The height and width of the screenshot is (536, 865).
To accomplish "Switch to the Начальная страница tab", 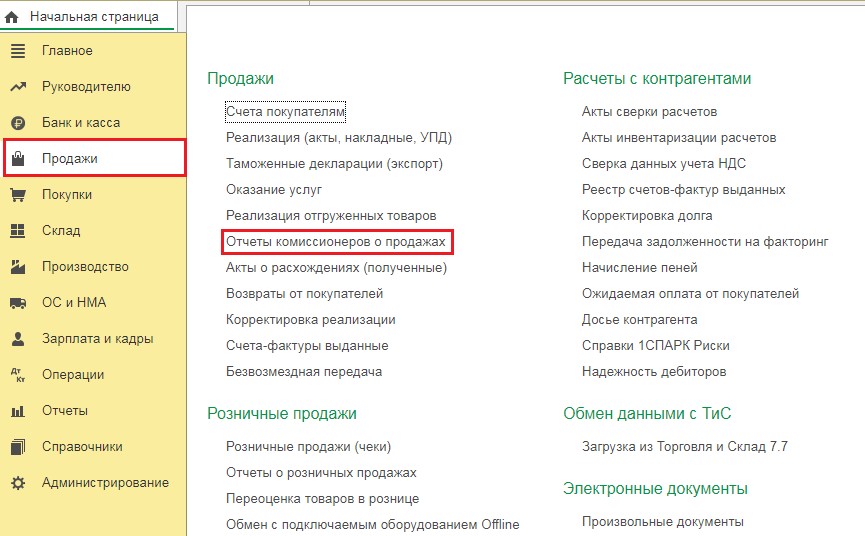I will tap(88, 17).
